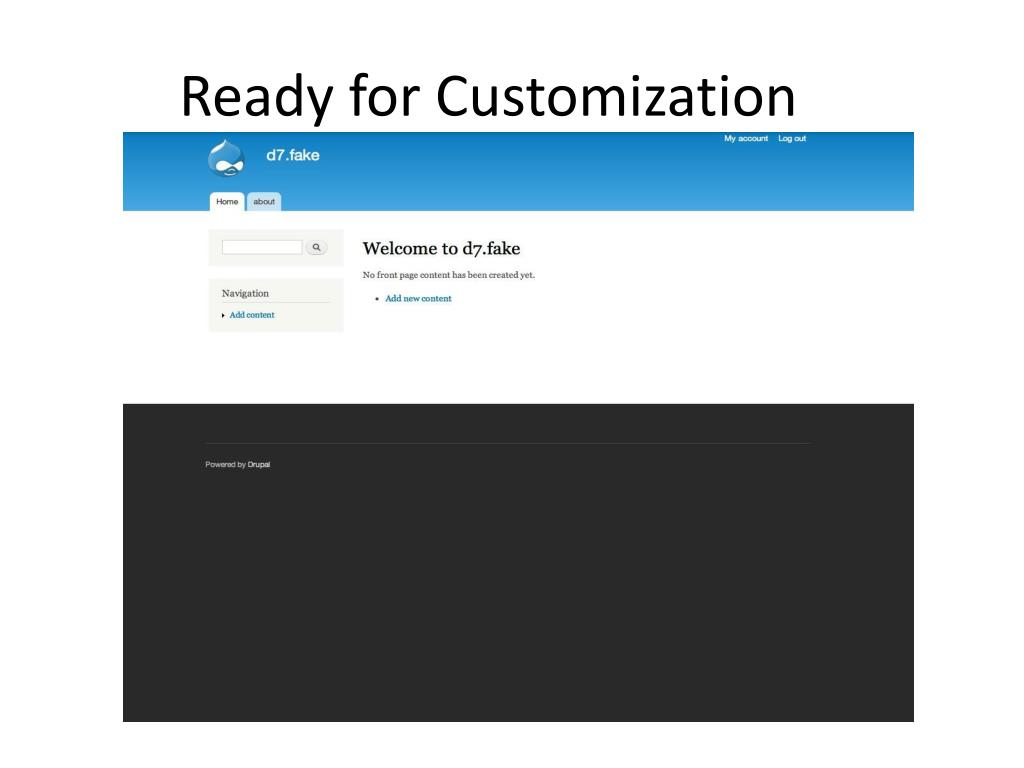1024x768 pixels.
Task: Open the Drupal link in footer
Action: 259,465
